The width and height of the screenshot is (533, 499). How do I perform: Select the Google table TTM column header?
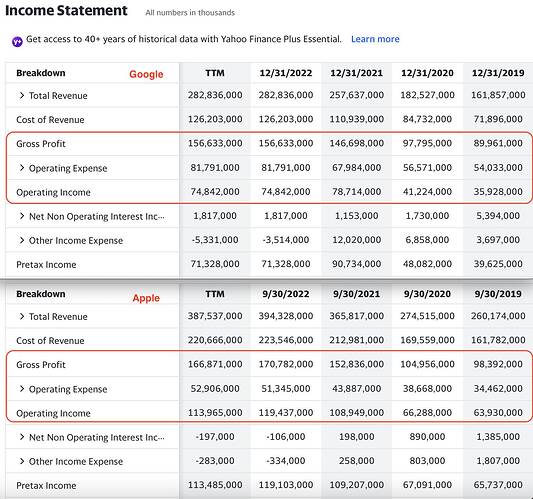click(x=215, y=73)
